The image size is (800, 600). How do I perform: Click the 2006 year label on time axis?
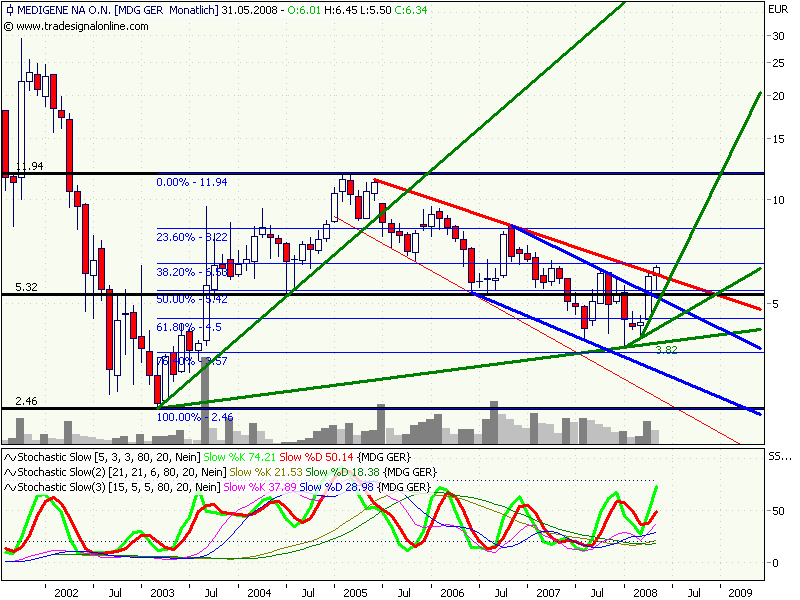(x=452, y=593)
